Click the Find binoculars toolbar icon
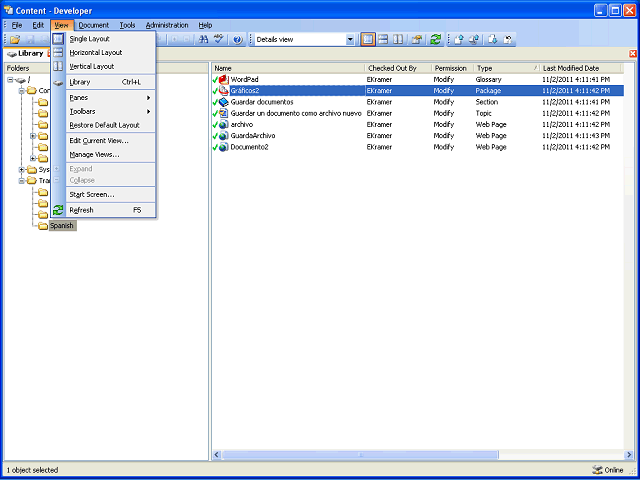The height and width of the screenshot is (480, 640). click(x=203, y=40)
